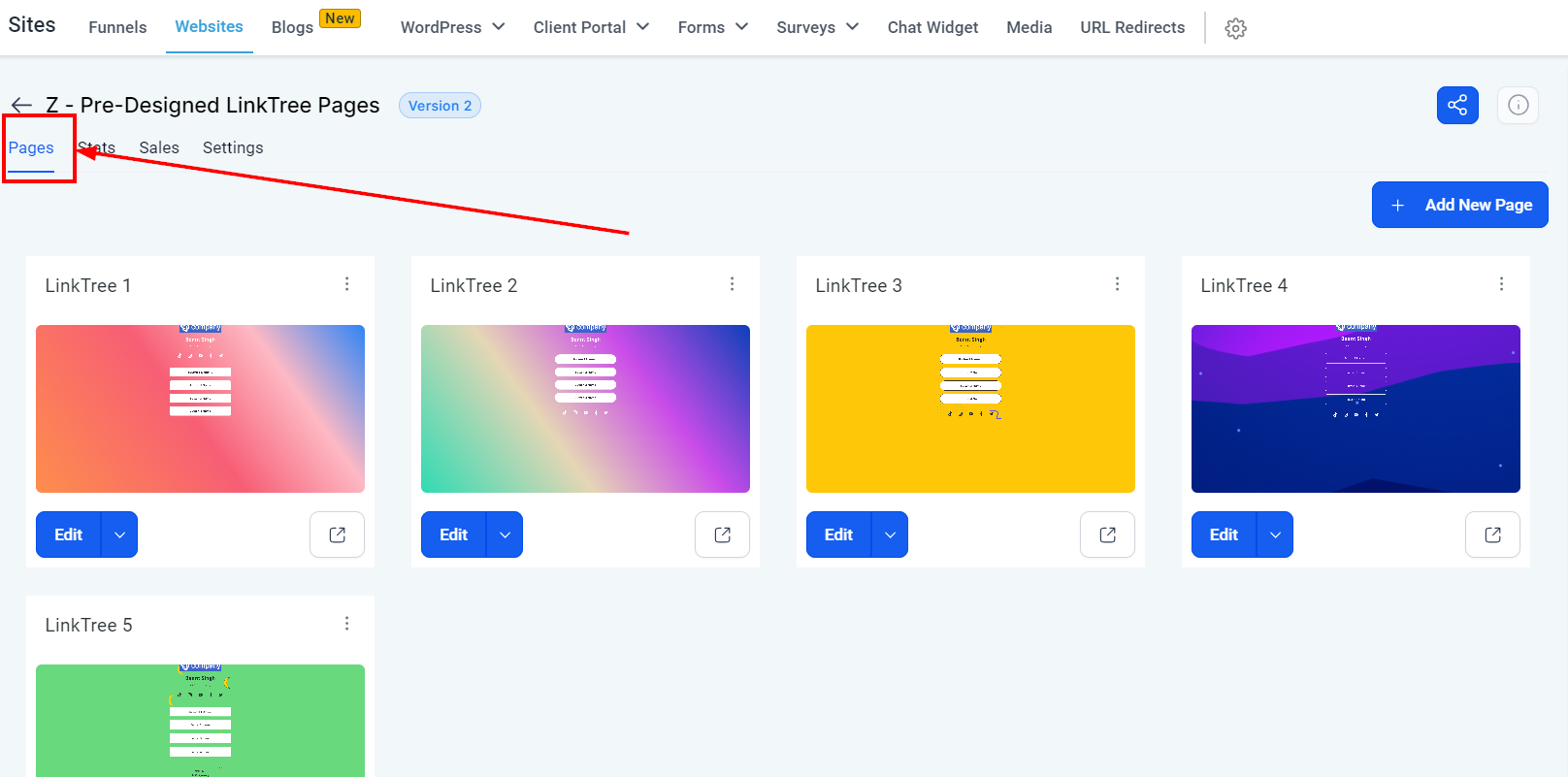
Task: Click the blue share icon button
Action: point(1456,106)
